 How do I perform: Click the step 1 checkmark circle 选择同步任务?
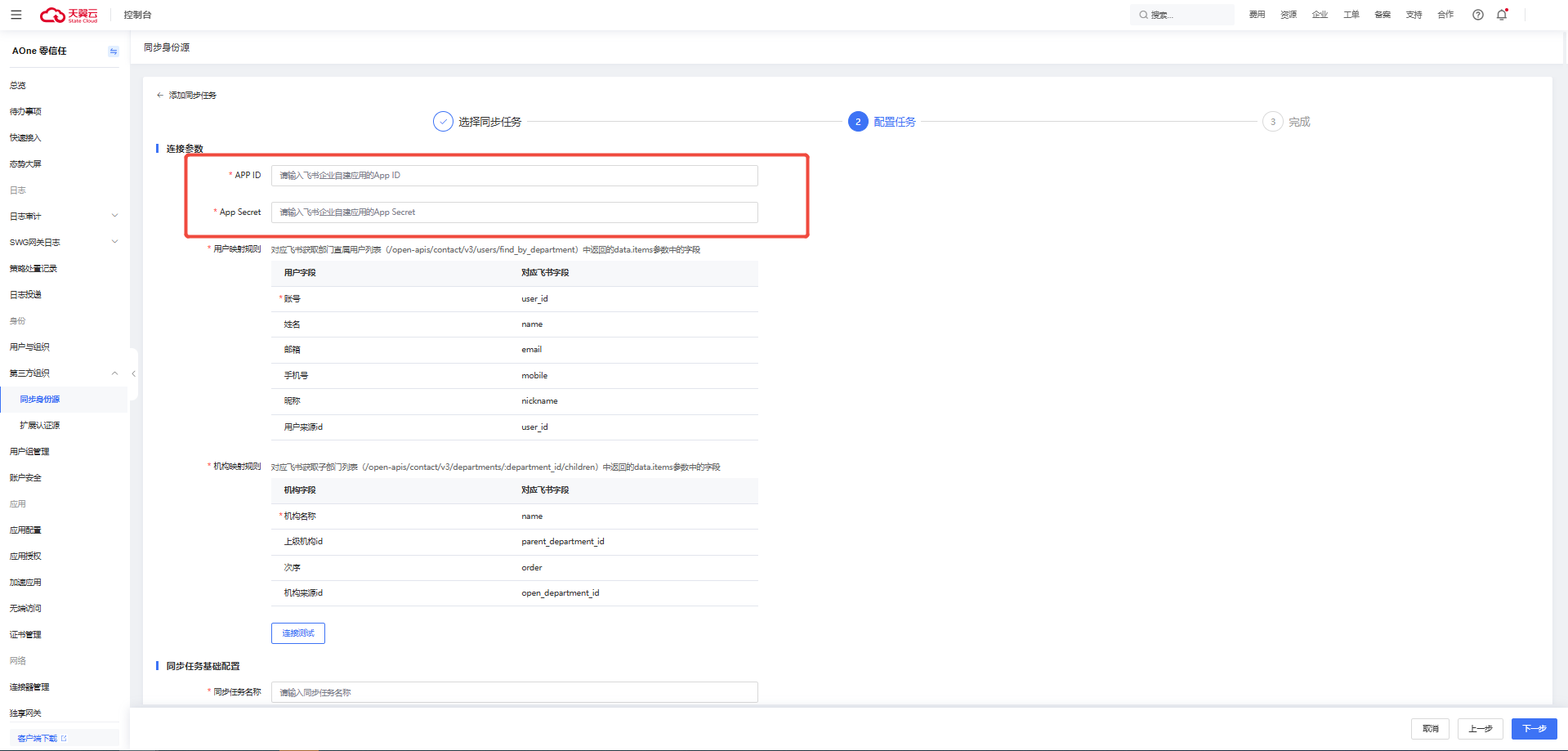[x=443, y=122]
